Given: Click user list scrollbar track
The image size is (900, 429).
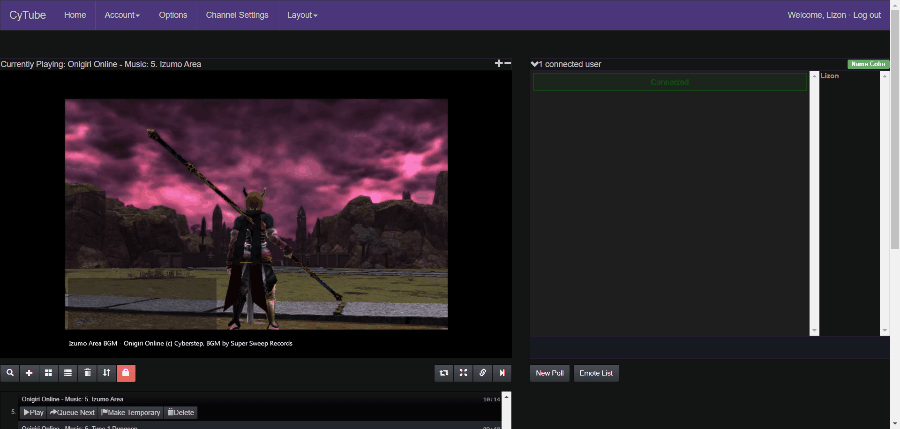Looking at the screenshot, I should coord(884,203).
